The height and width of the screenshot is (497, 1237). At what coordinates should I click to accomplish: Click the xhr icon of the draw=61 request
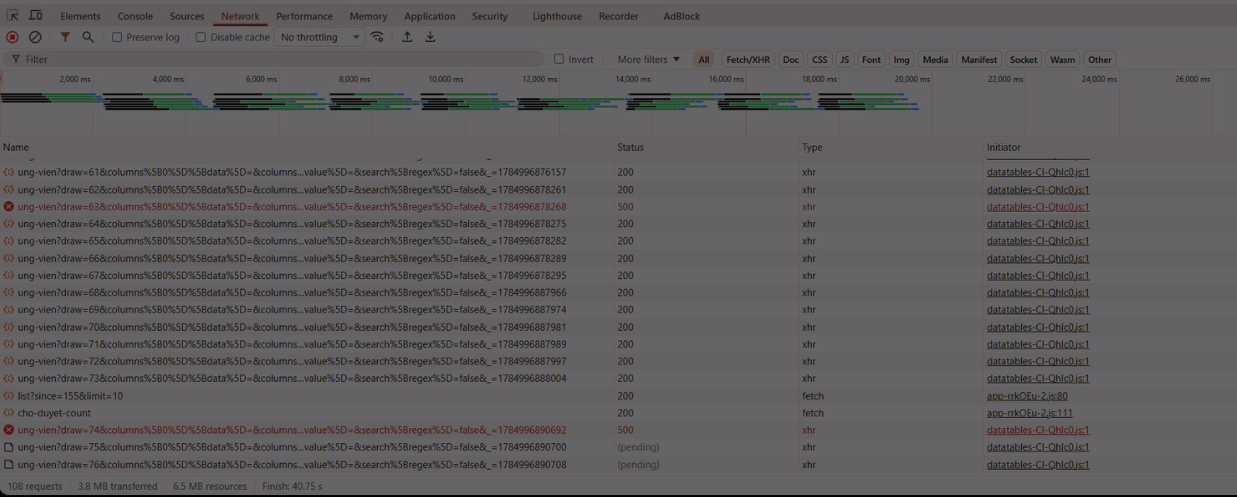tap(9, 172)
